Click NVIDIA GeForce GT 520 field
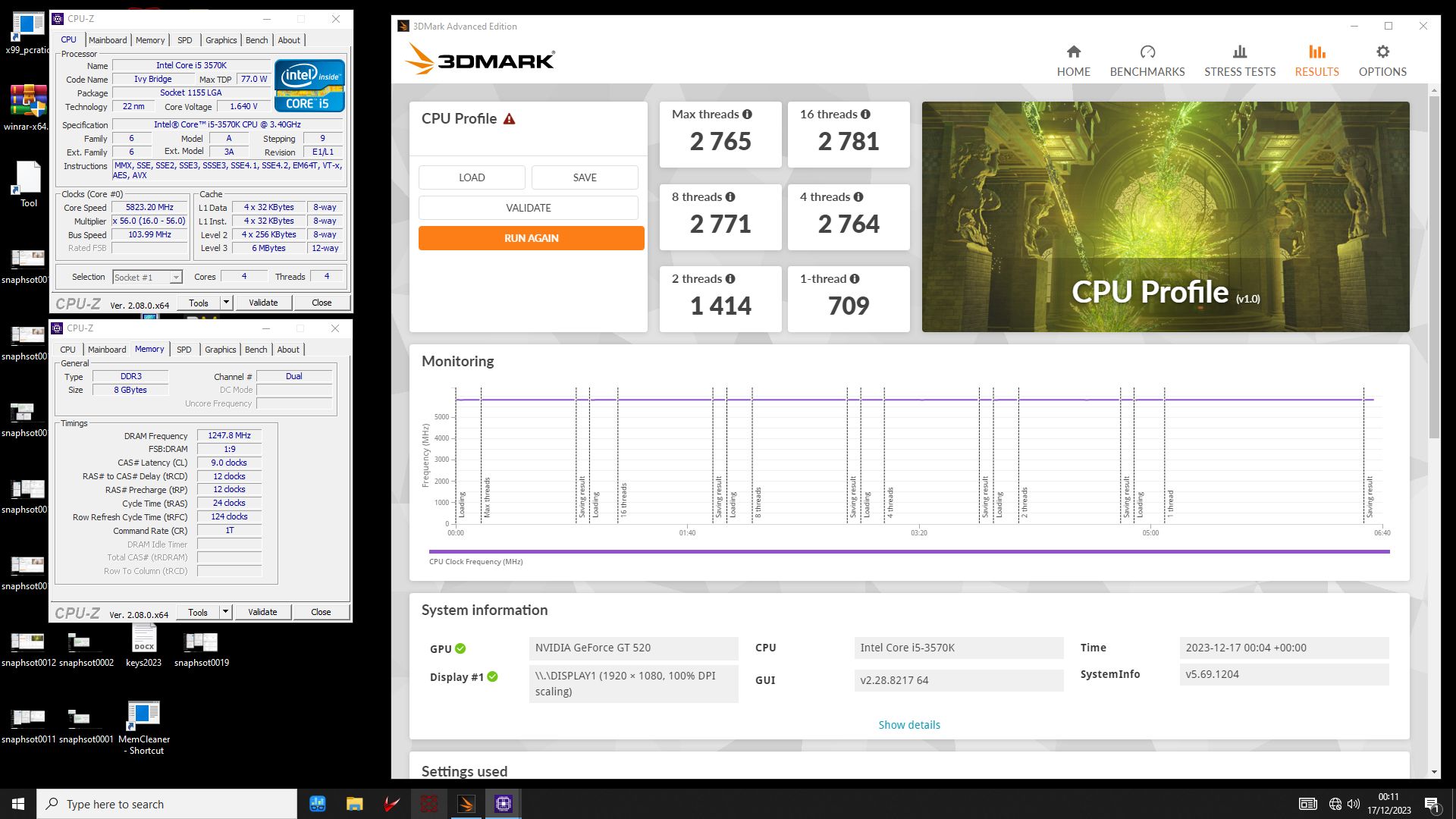 point(633,648)
